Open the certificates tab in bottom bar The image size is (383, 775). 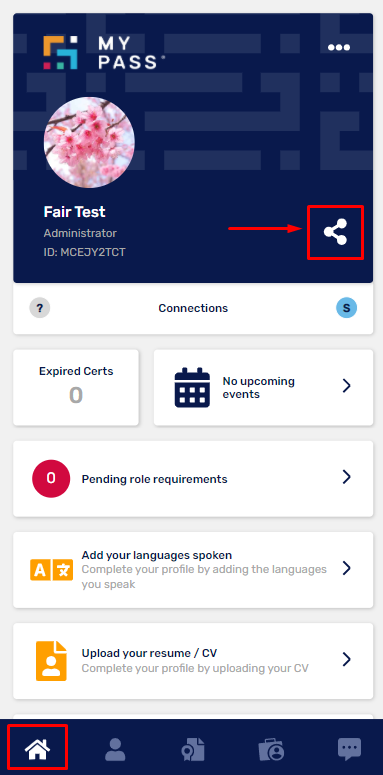coord(192,750)
